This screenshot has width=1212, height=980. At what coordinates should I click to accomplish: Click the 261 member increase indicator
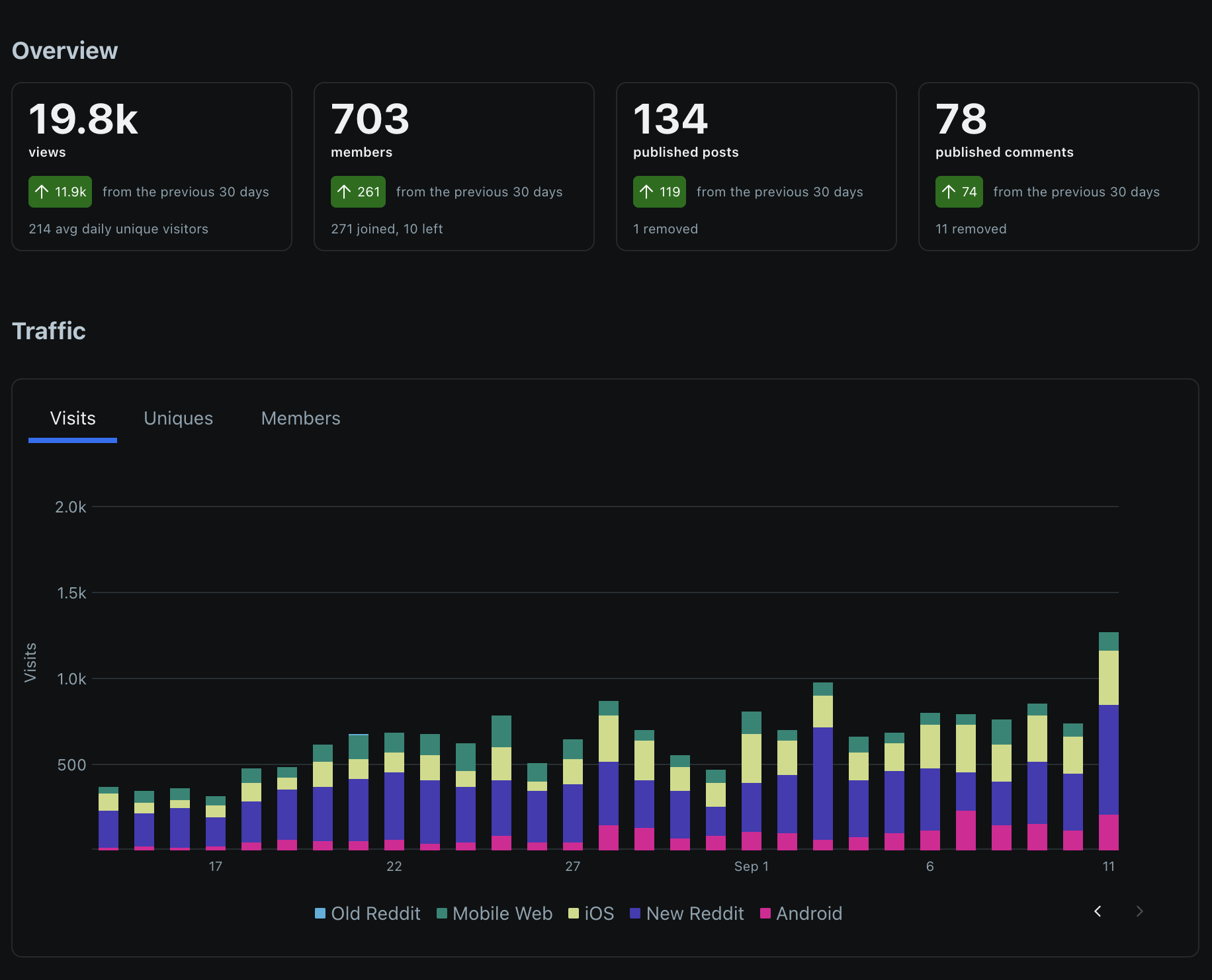(x=358, y=192)
